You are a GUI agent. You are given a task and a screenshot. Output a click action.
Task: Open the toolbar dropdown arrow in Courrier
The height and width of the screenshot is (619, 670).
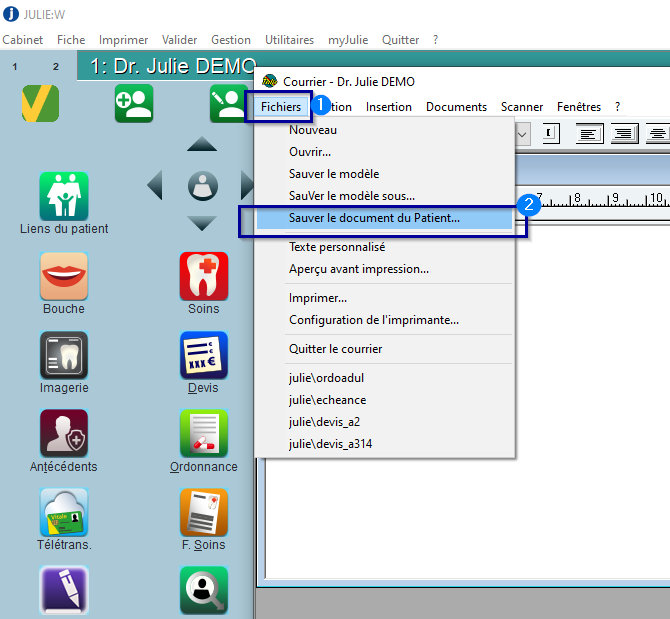pyautogui.click(x=522, y=135)
